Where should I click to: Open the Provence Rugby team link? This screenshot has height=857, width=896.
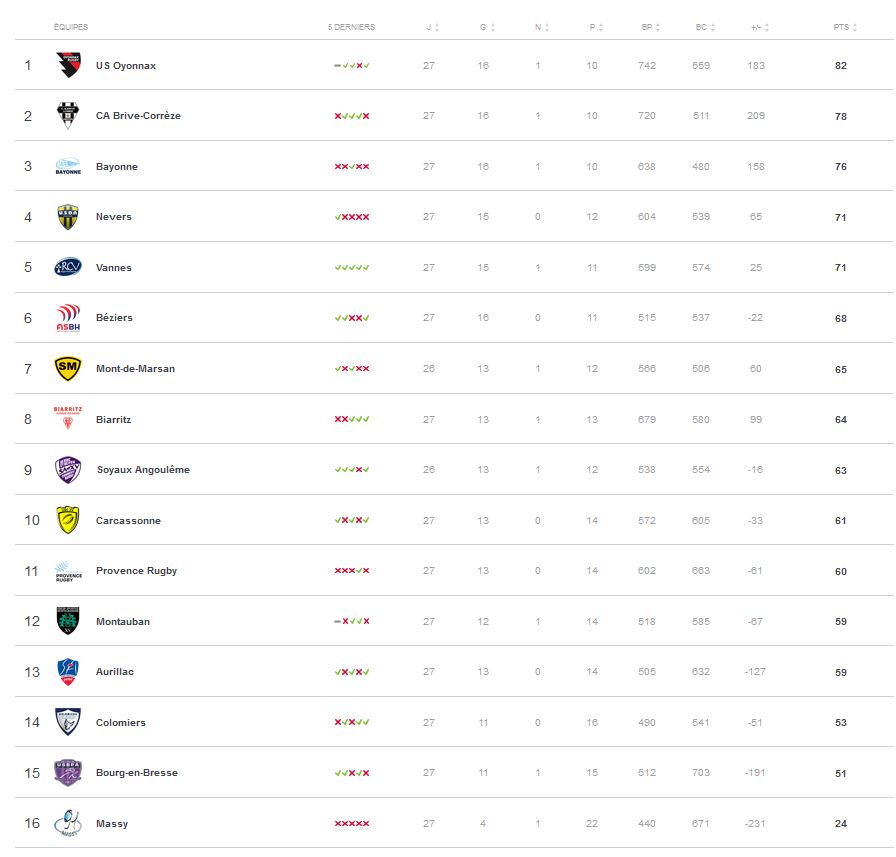tap(136, 571)
